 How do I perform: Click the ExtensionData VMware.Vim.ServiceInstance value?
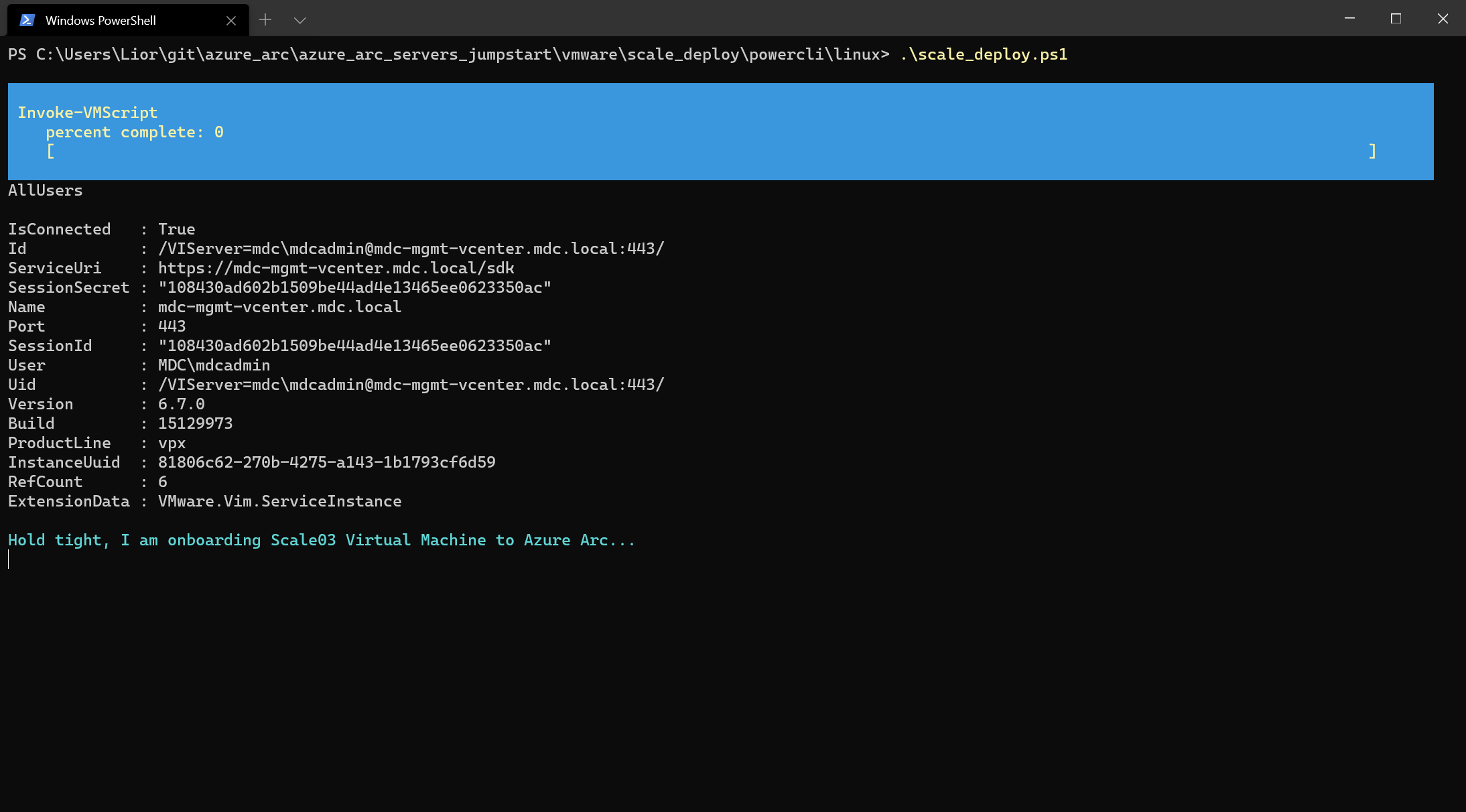pyautogui.click(x=280, y=501)
